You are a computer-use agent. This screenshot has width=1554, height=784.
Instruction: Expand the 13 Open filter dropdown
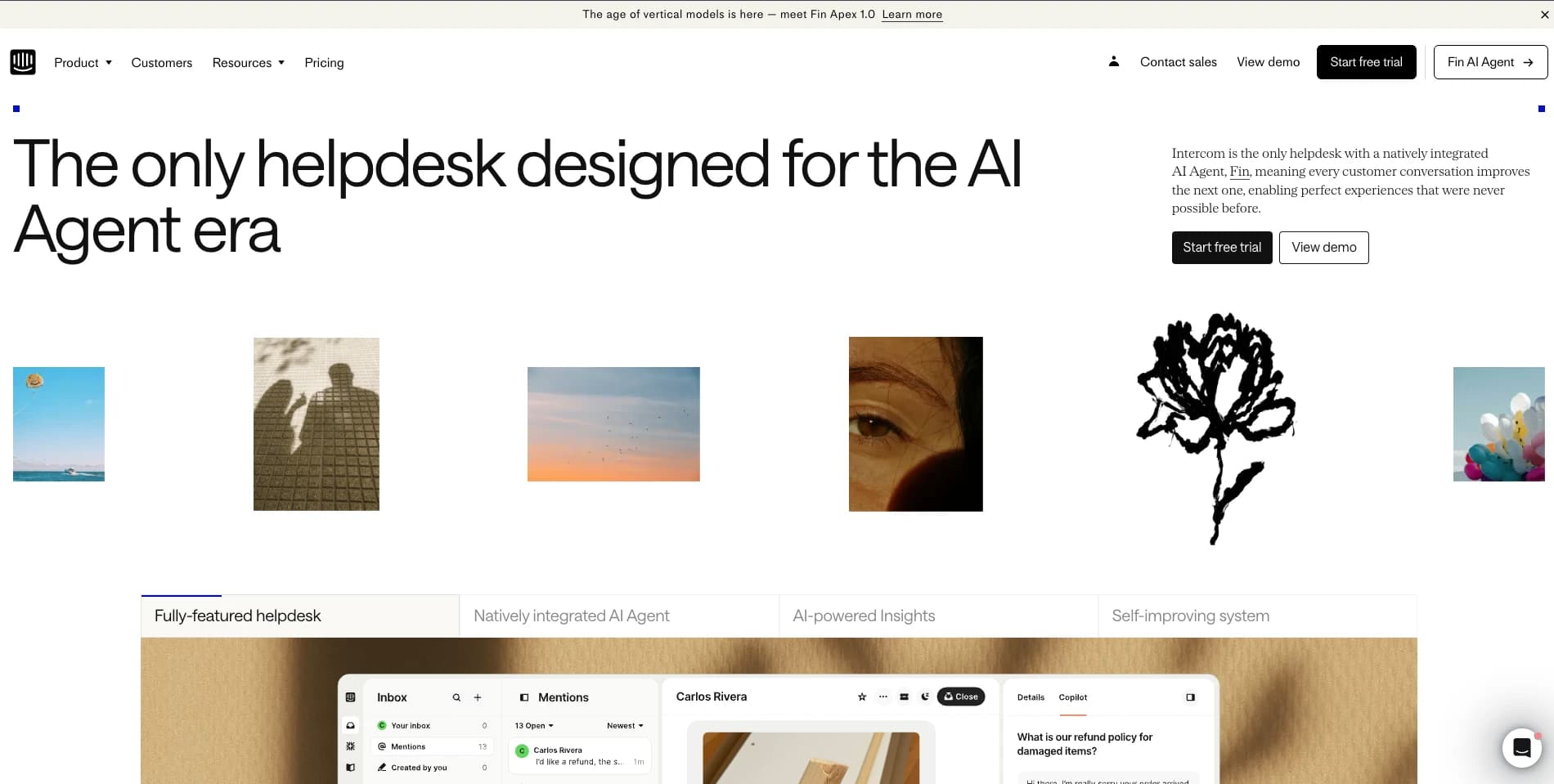(x=532, y=726)
